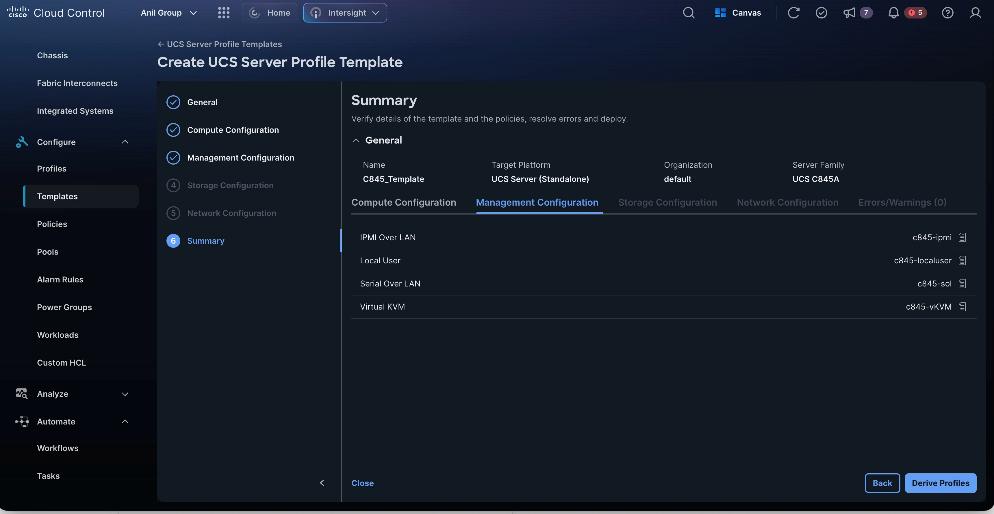Image resolution: width=994 pixels, height=514 pixels.
Task: Open Tasks in the sidebar
Action: [x=48, y=476]
